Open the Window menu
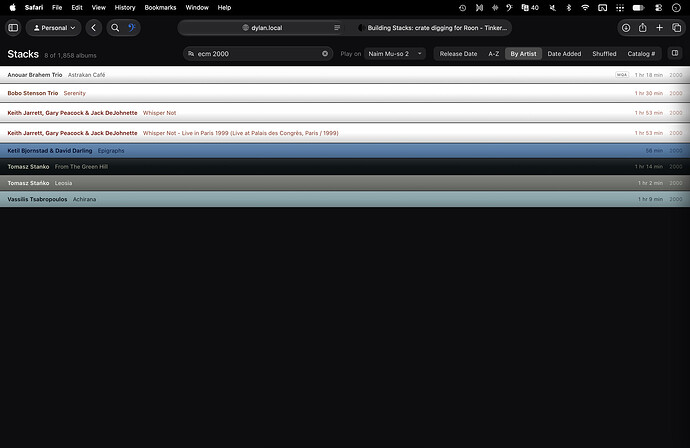The image size is (690, 448). tap(197, 7)
